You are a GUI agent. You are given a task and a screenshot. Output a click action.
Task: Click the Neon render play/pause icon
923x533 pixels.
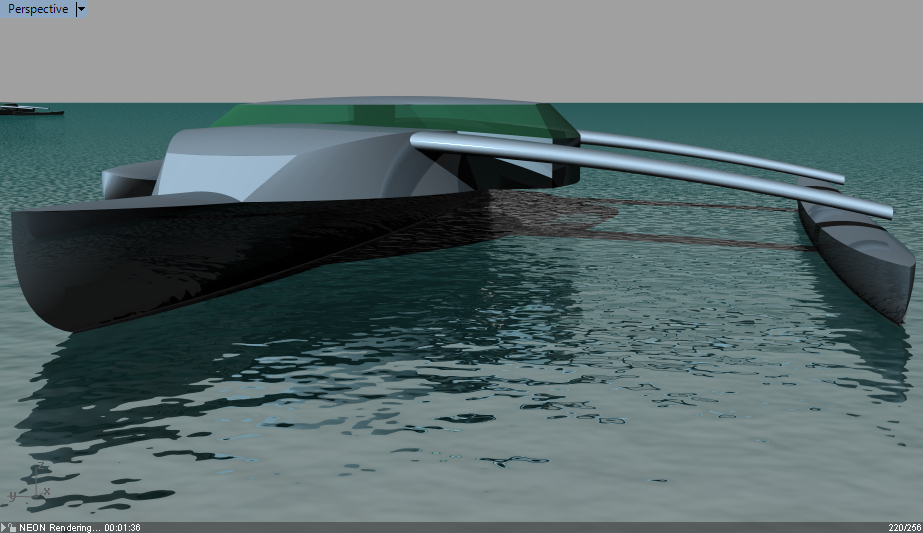pyautogui.click(x=4, y=528)
